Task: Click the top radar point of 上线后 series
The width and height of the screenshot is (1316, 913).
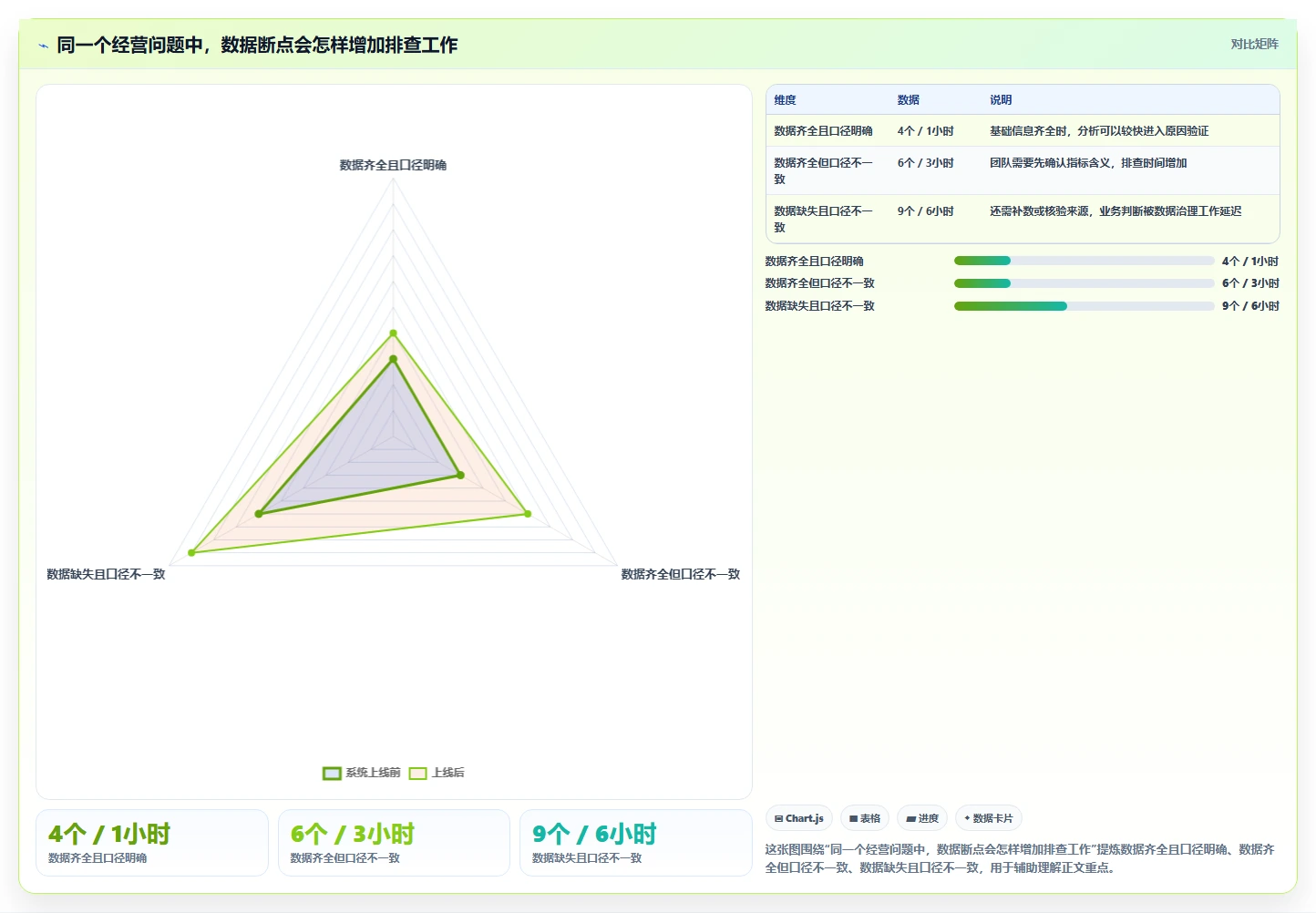Action: pyautogui.click(x=393, y=333)
